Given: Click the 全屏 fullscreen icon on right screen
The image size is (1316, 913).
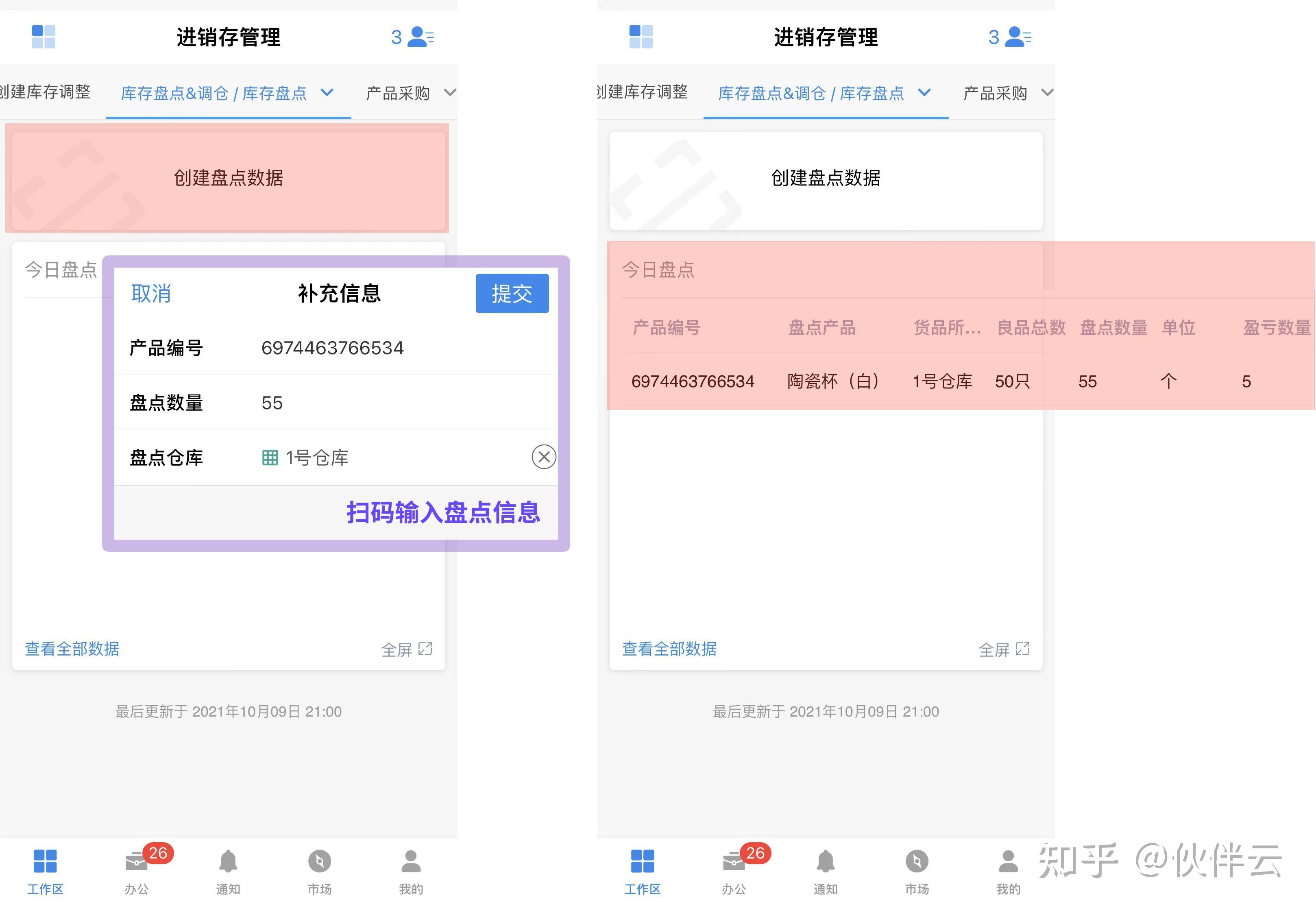Looking at the screenshot, I should 1022,649.
